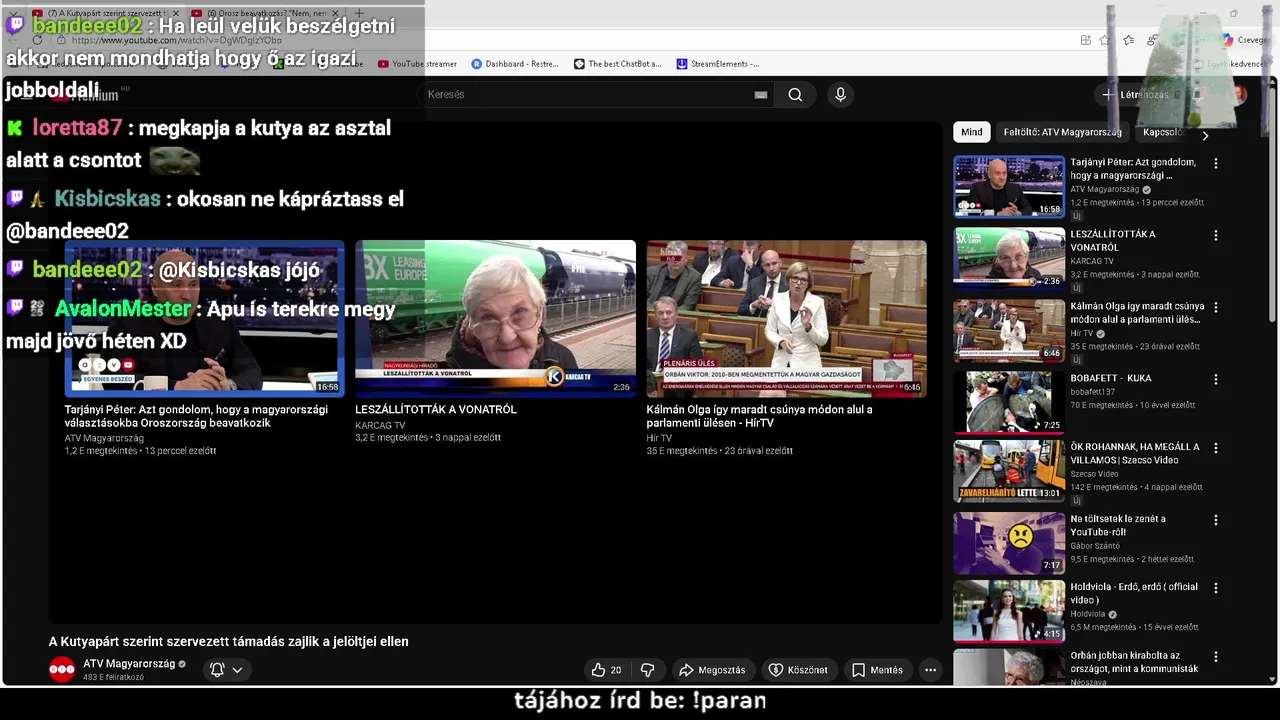Open the Orbán jobban kirabolta az országot video
The image size is (1280, 720).
click(x=1009, y=668)
